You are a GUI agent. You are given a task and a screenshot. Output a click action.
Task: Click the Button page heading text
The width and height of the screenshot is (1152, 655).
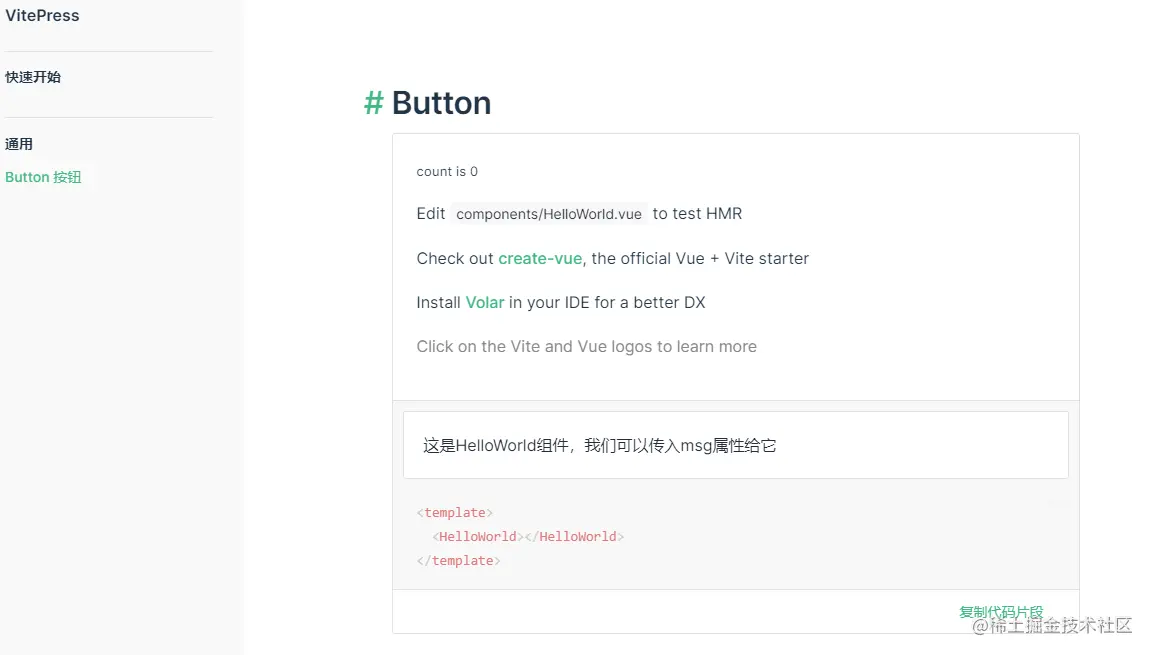click(441, 103)
